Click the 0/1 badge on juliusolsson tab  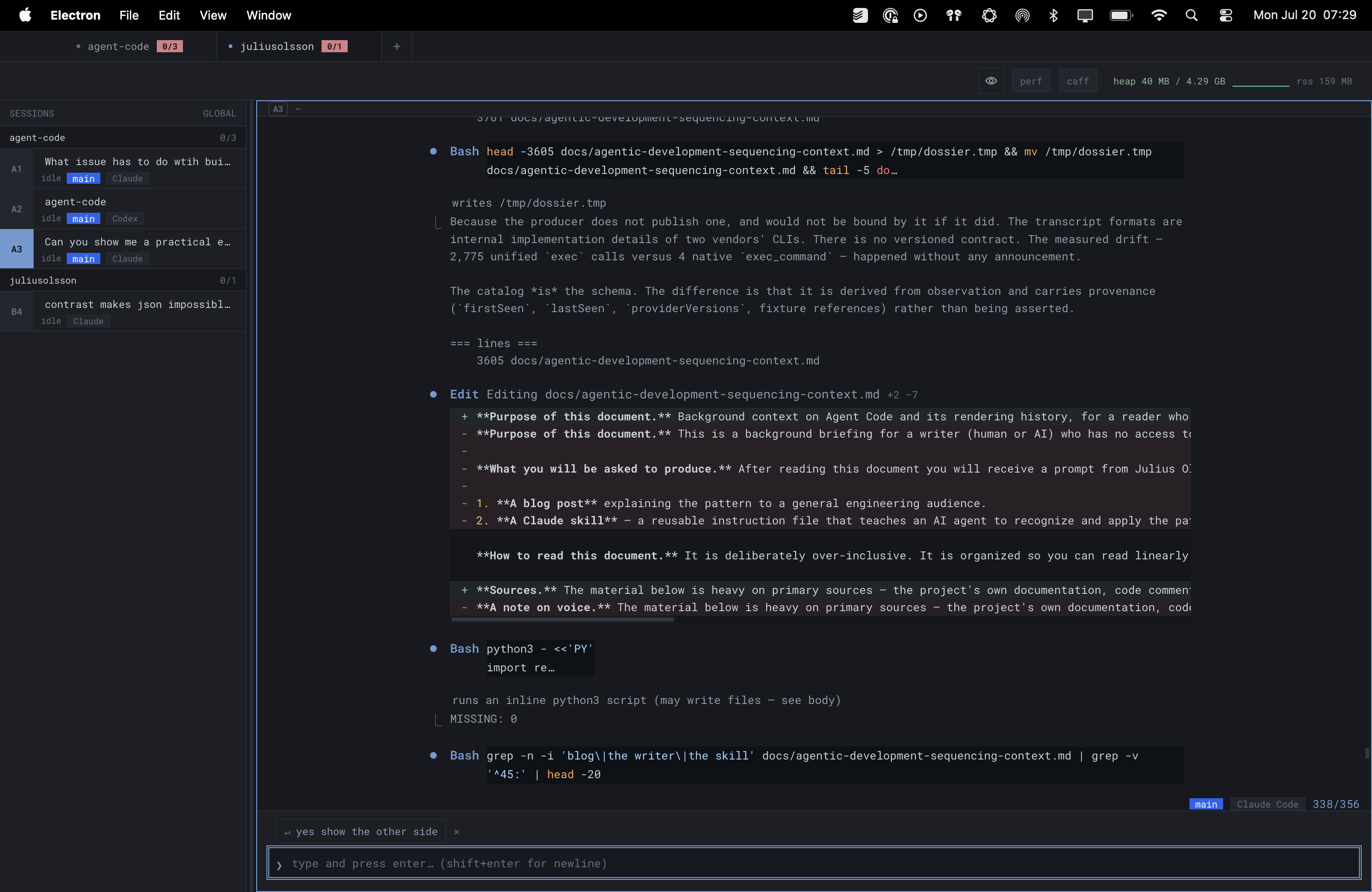334,47
